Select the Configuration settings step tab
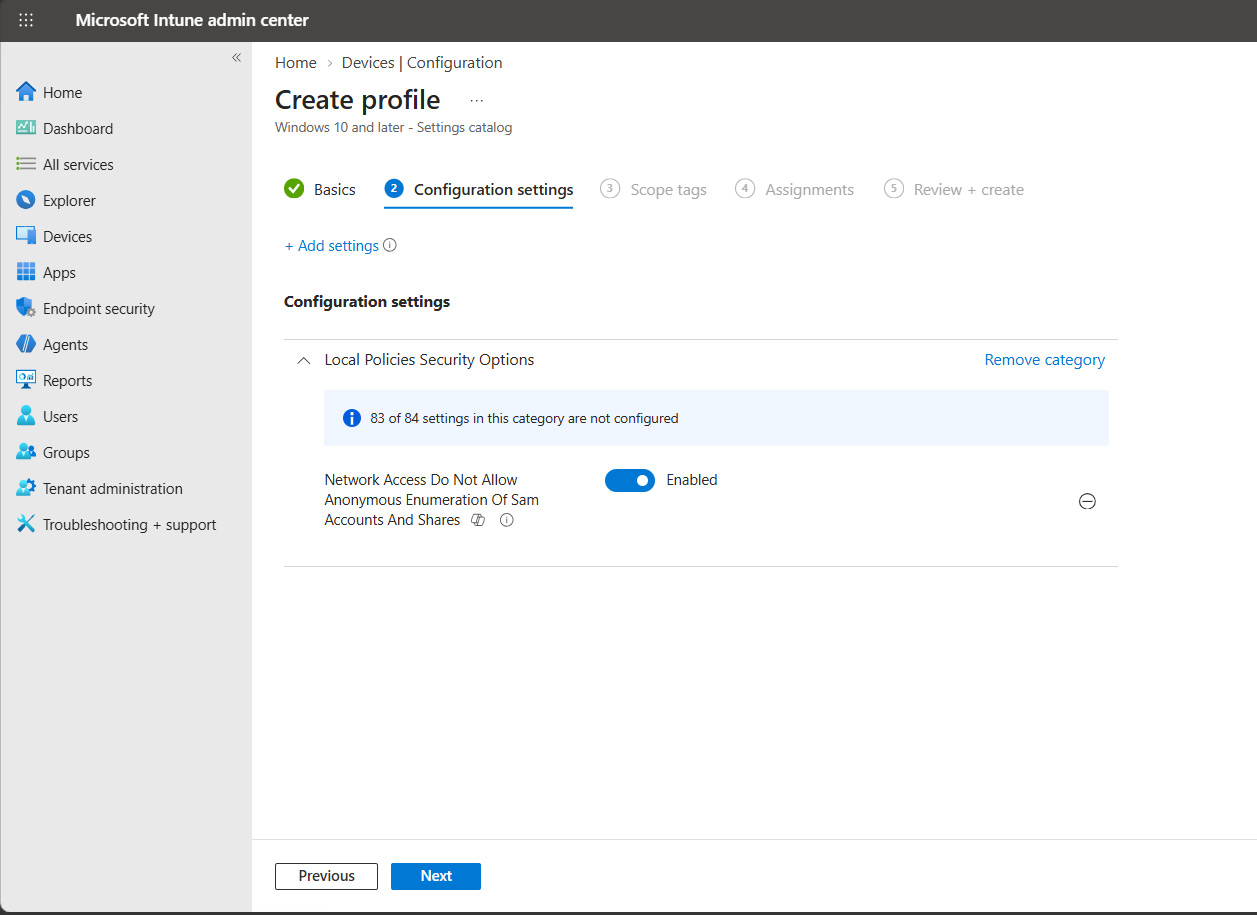The width and height of the screenshot is (1257, 915). [x=479, y=189]
